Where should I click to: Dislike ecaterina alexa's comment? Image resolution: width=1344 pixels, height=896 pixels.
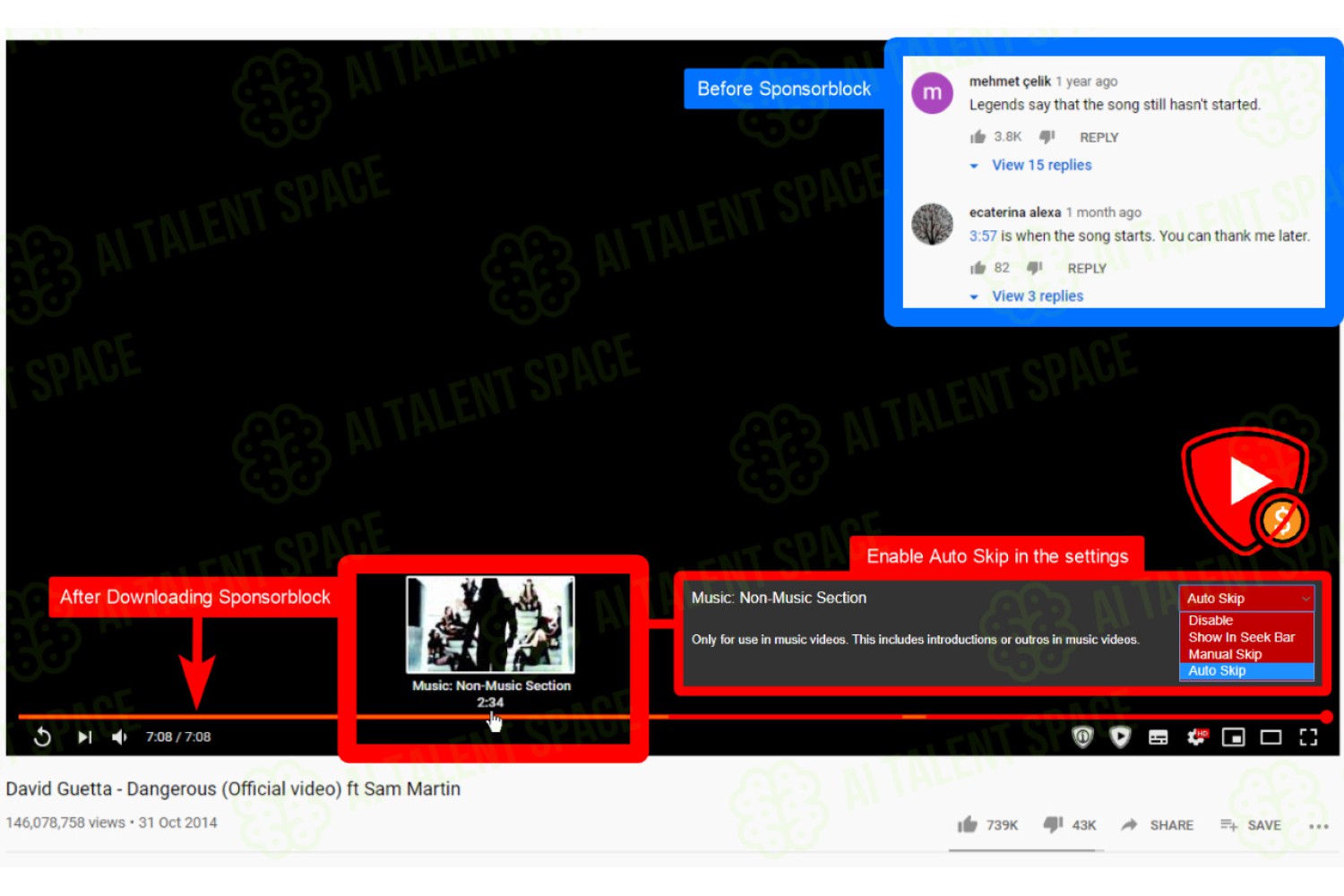pyautogui.click(x=1035, y=268)
